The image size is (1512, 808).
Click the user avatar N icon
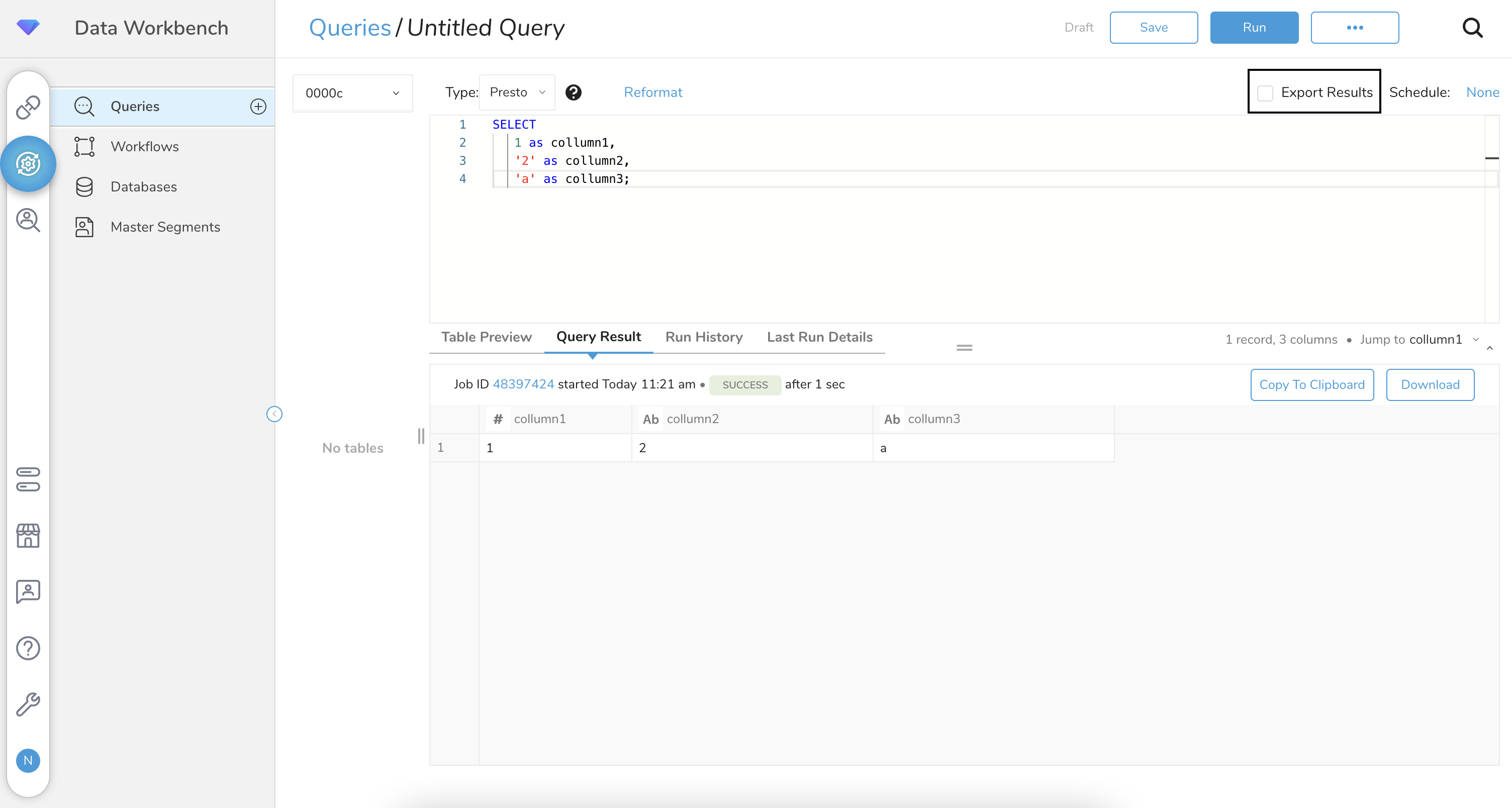click(x=28, y=760)
